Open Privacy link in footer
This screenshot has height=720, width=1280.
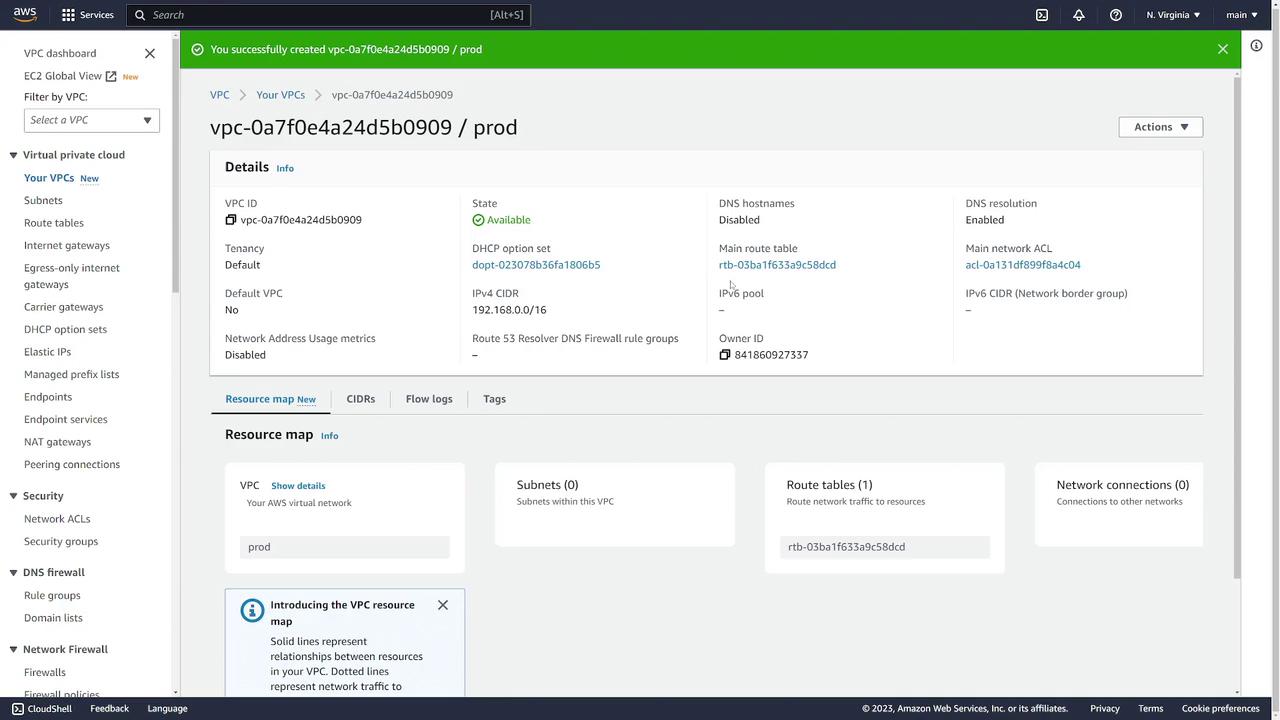pos(1105,708)
